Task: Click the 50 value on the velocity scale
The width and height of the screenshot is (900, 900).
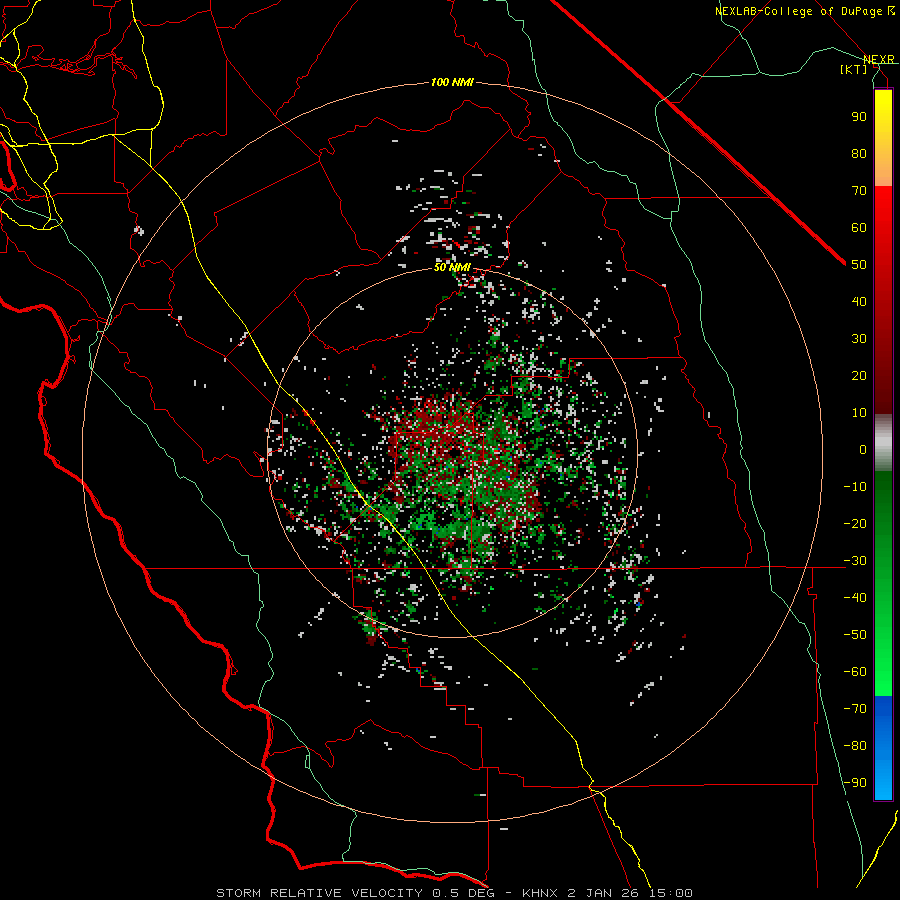Action: (x=859, y=265)
